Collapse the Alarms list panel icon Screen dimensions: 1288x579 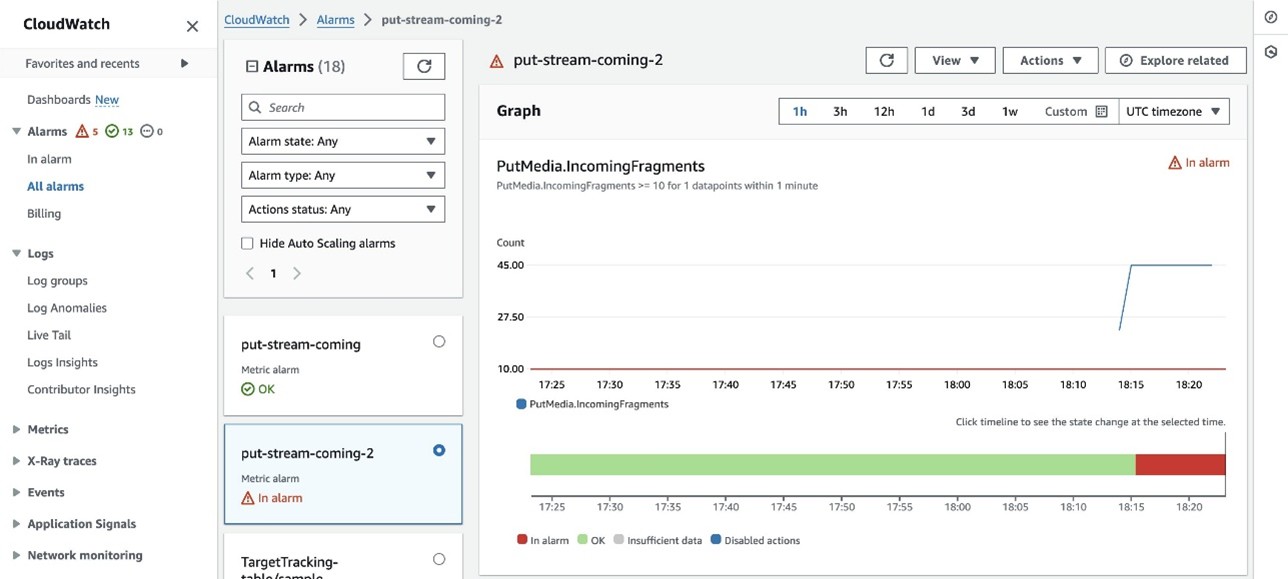[x=252, y=67]
